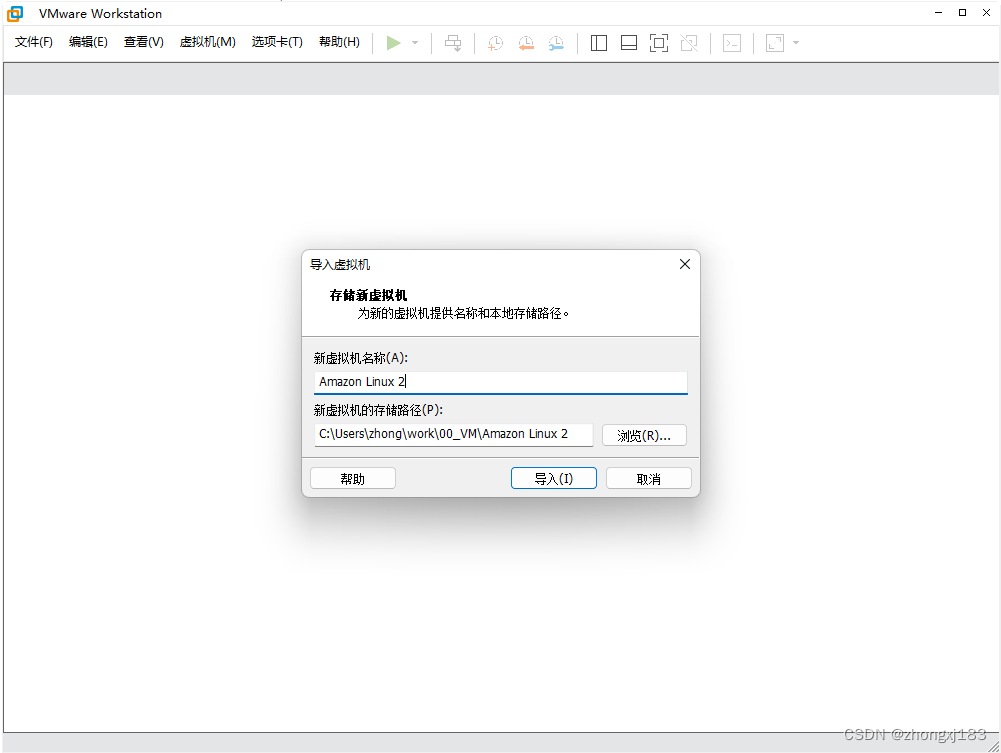The width and height of the screenshot is (1001, 753).
Task: Click the VMware Workstation logo icon
Action: tap(15, 13)
